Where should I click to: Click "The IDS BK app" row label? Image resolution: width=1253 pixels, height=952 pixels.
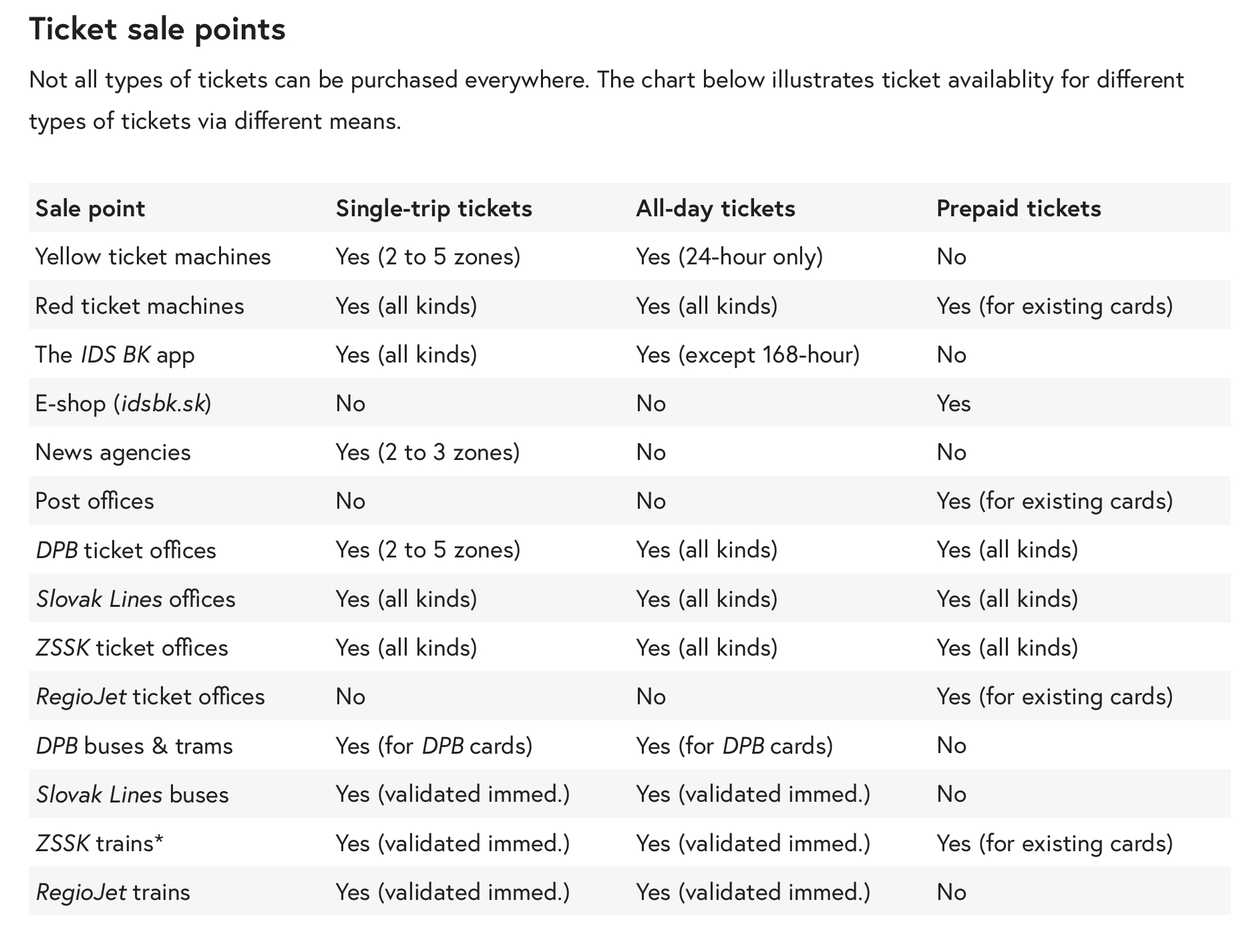[115, 354]
